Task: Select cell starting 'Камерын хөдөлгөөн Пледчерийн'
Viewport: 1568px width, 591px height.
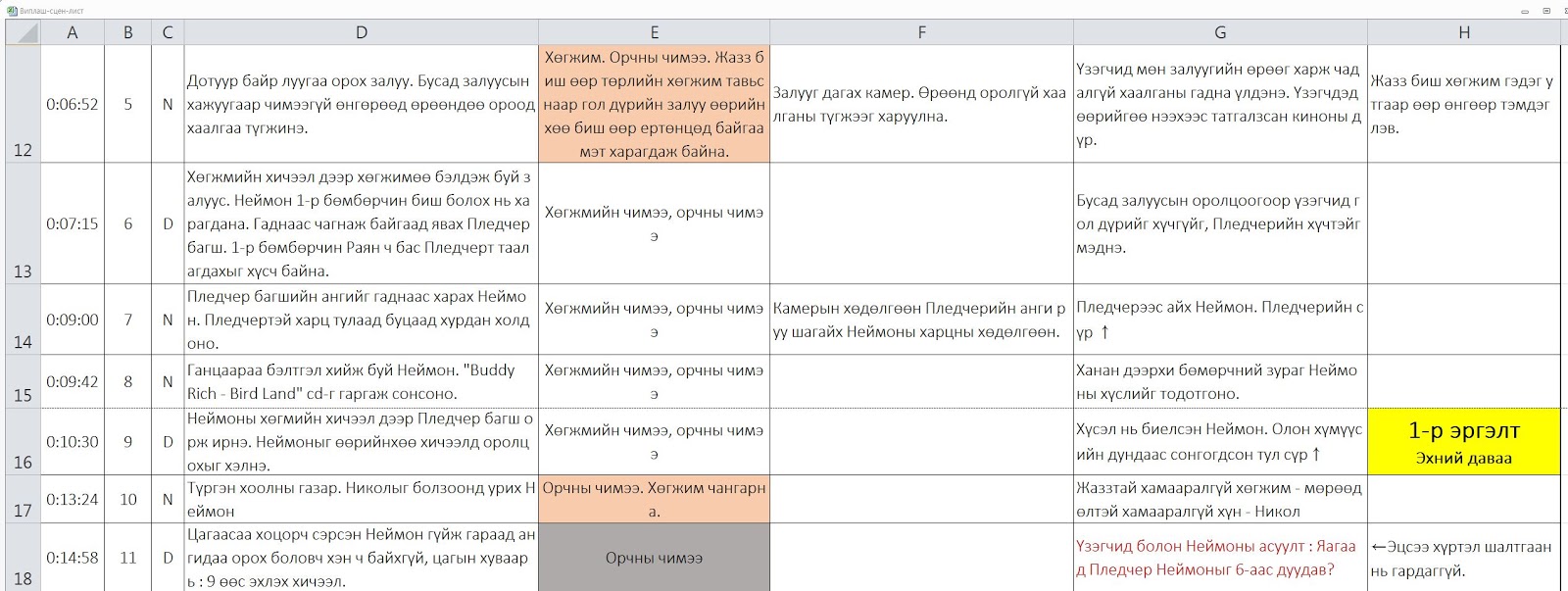Action: tap(921, 320)
